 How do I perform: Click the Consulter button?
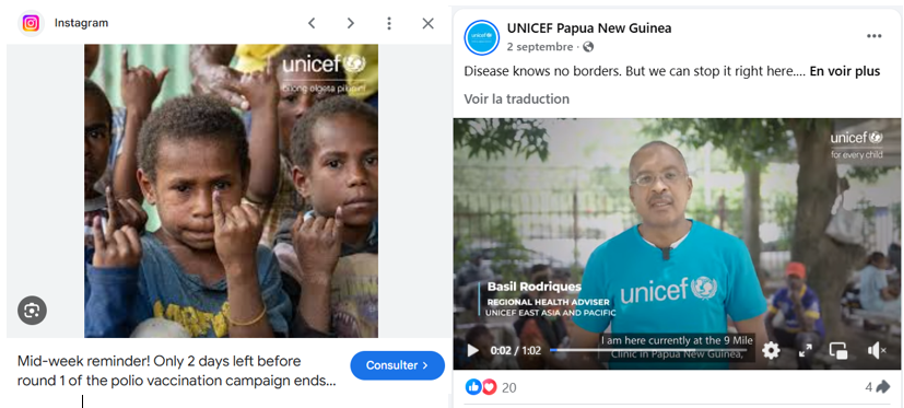397,365
